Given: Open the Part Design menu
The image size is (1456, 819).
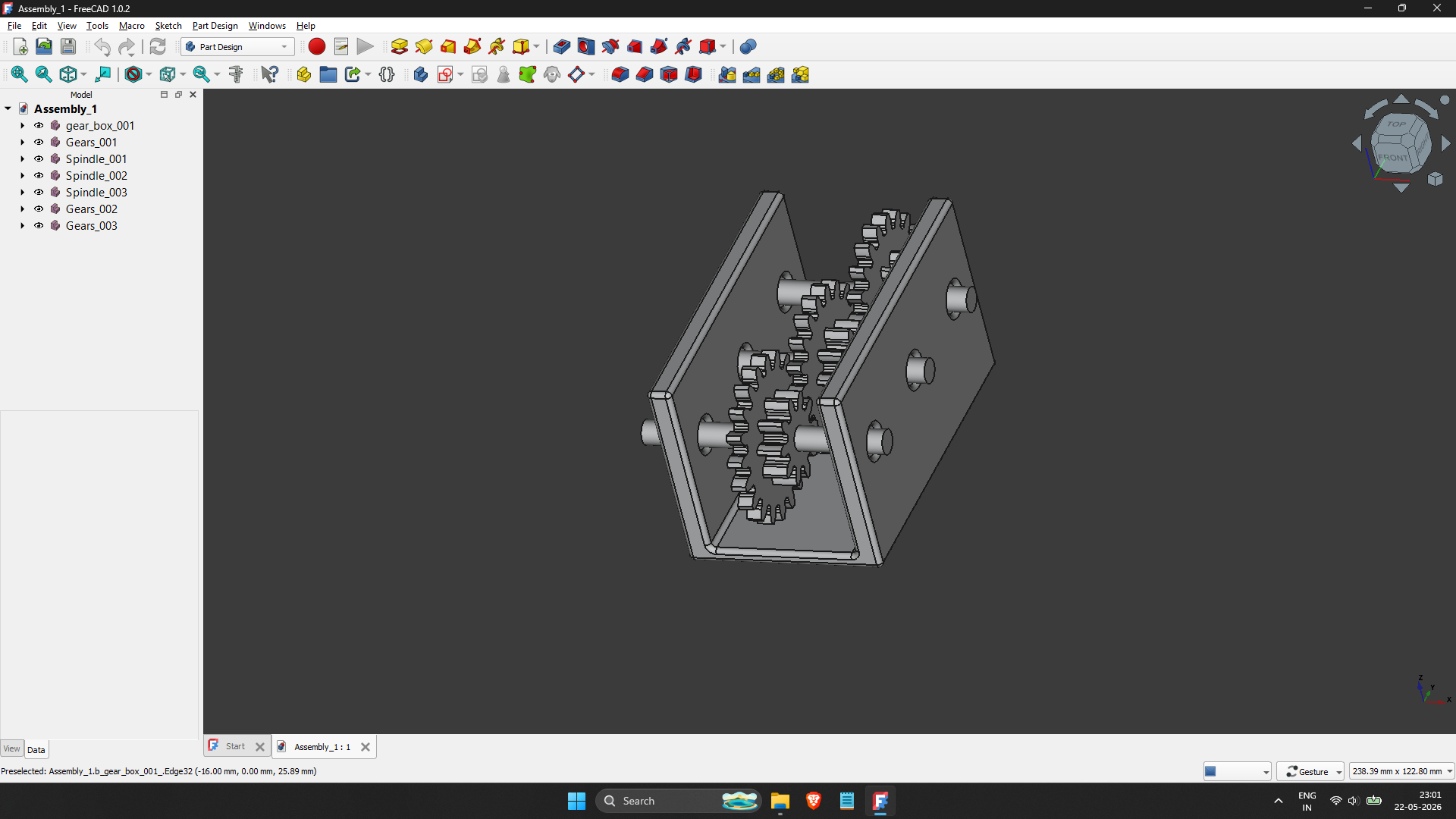Looking at the screenshot, I should [215, 26].
